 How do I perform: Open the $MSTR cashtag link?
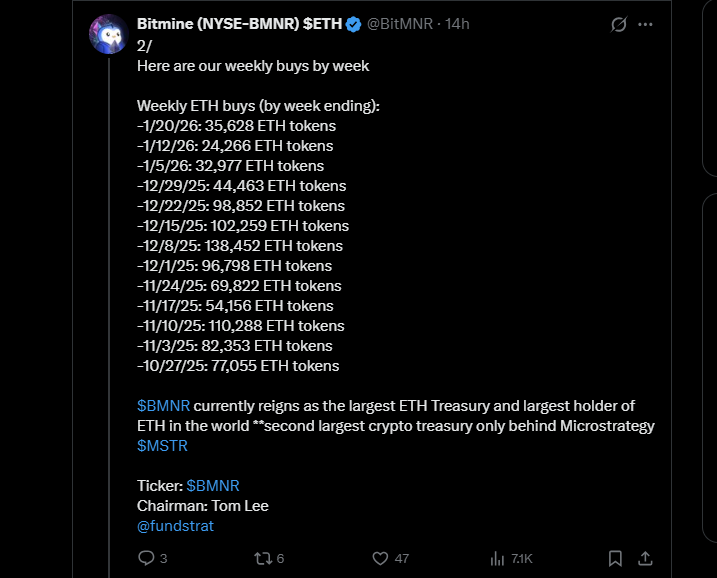[x=162, y=446]
